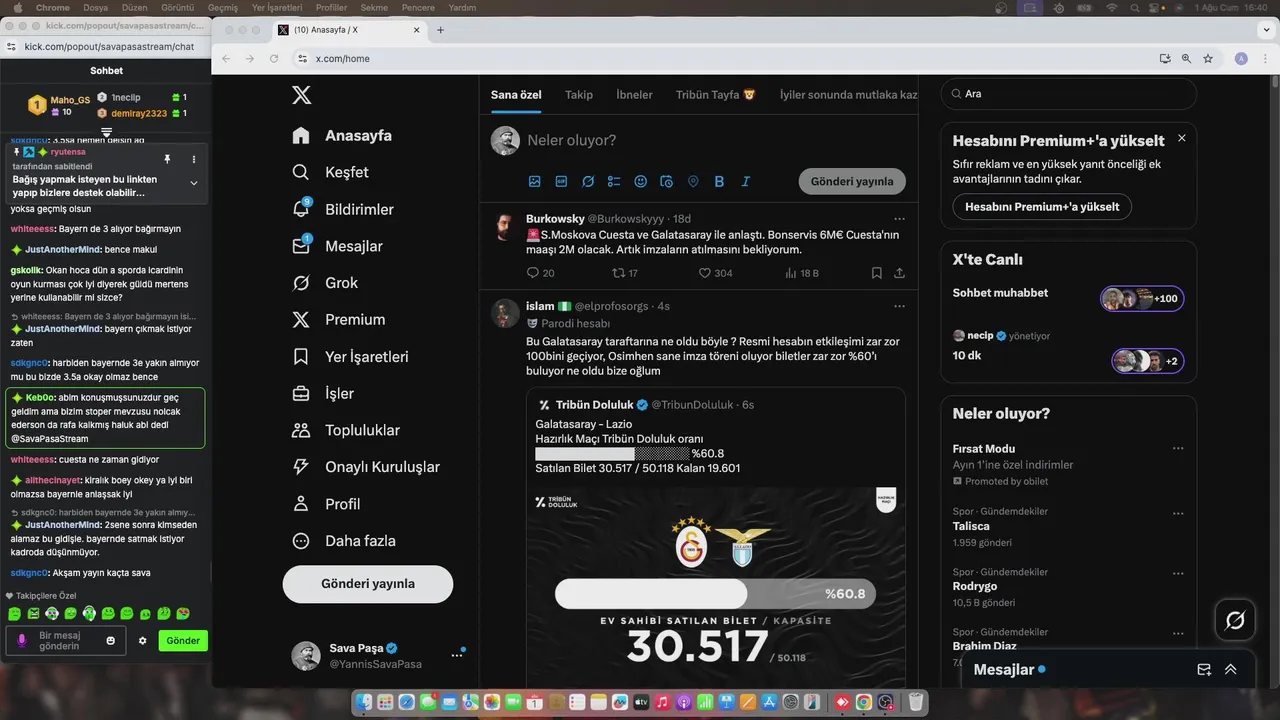
Task: Open account menu beside Sava Paşa
Action: [457, 655]
